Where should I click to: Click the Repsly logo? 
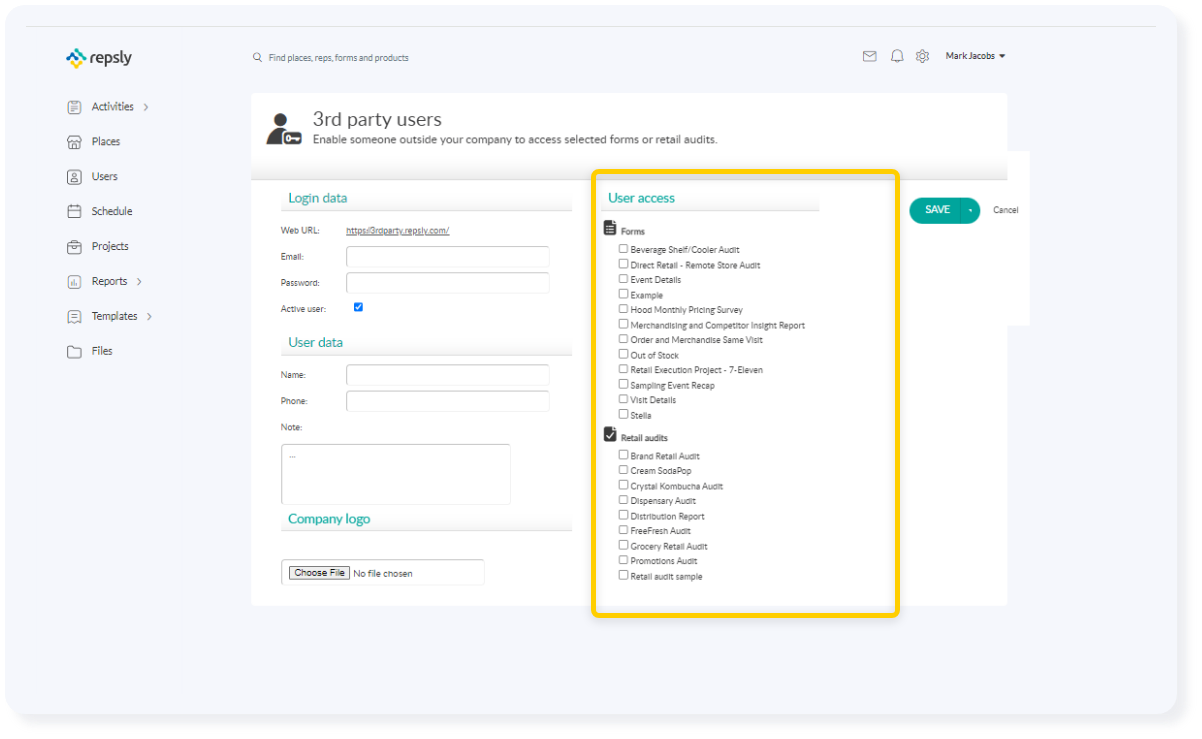tap(98, 58)
